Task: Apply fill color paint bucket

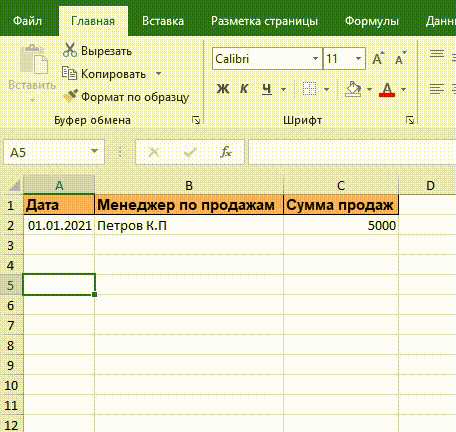Action: pyautogui.click(x=353, y=89)
